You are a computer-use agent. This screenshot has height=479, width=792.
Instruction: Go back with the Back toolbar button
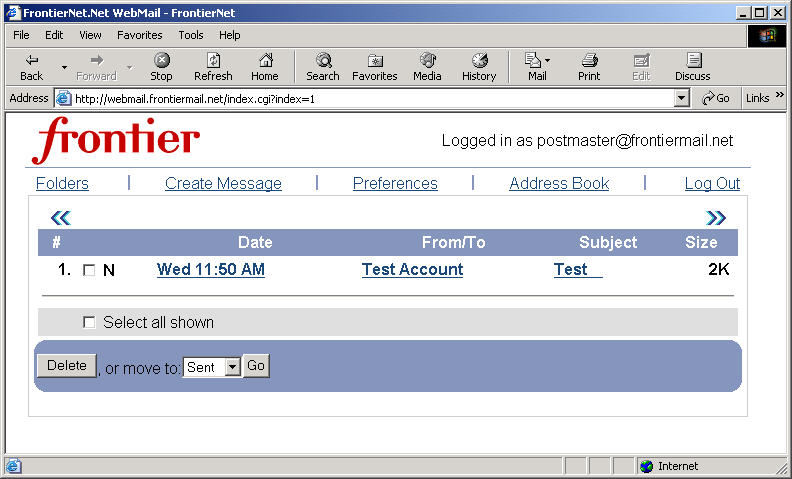pos(31,67)
